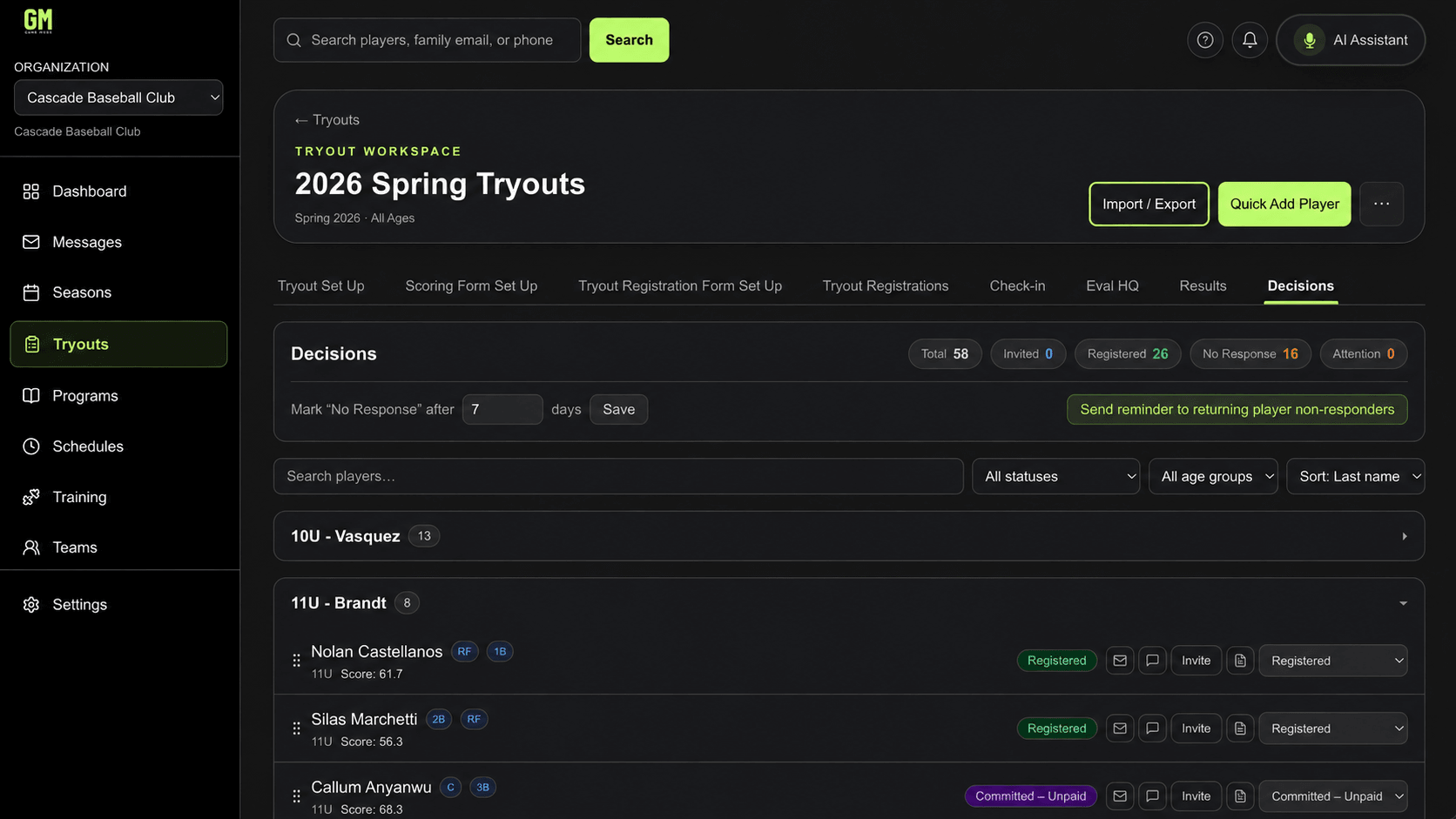Open the Sort: Last name dropdown

1355,476
